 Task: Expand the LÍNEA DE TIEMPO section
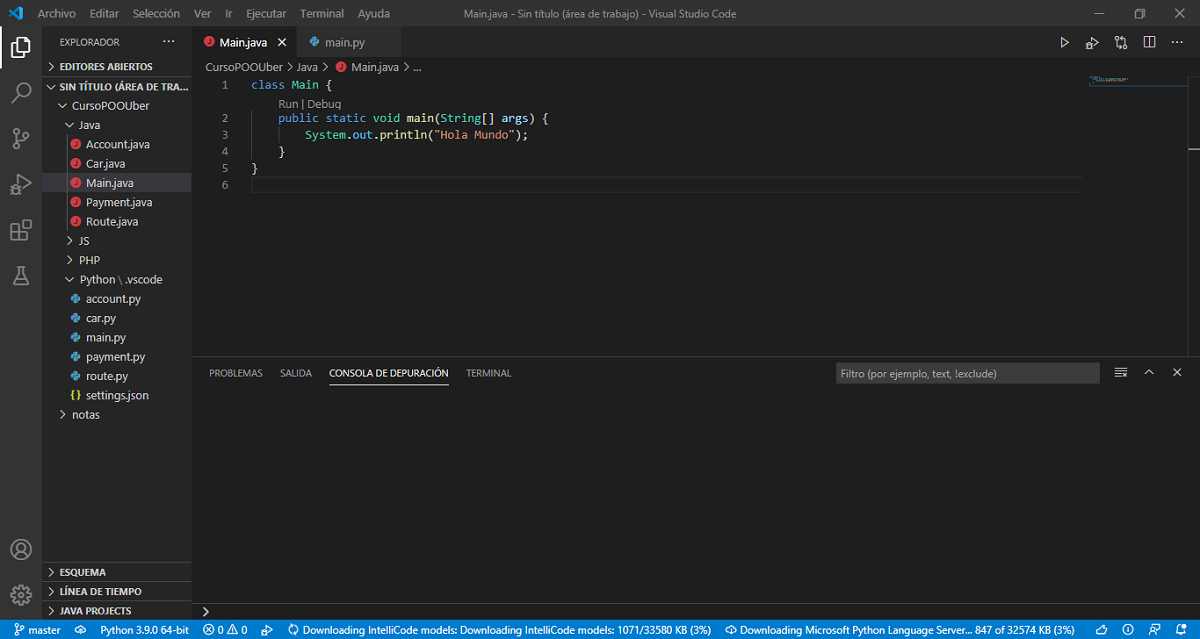[x=117, y=591]
